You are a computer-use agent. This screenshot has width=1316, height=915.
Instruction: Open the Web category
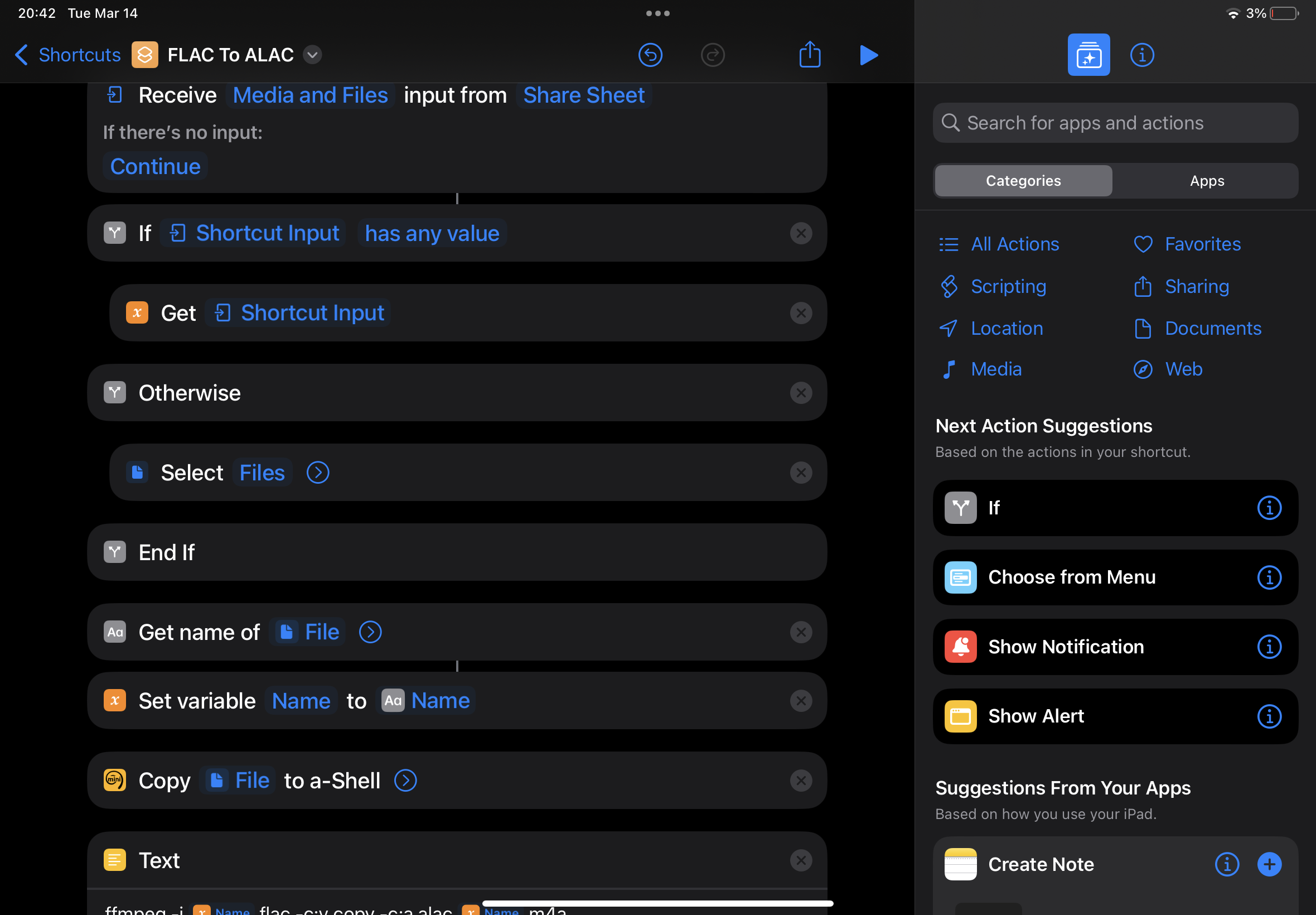pos(1183,369)
